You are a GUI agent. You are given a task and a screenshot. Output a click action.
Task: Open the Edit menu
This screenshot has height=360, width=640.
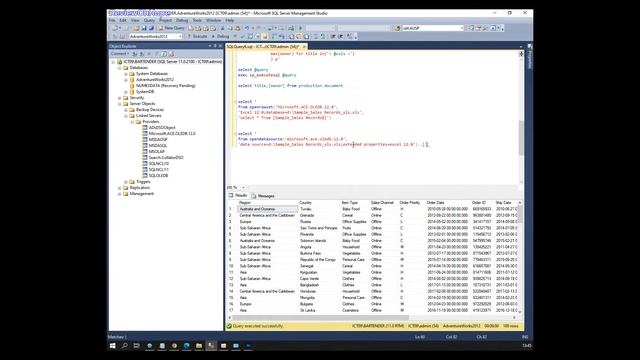click(x=123, y=20)
